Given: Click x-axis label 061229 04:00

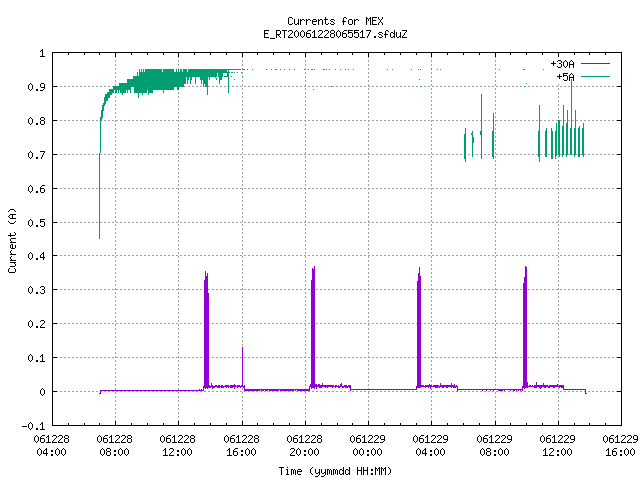Looking at the screenshot, I should [x=431, y=446].
